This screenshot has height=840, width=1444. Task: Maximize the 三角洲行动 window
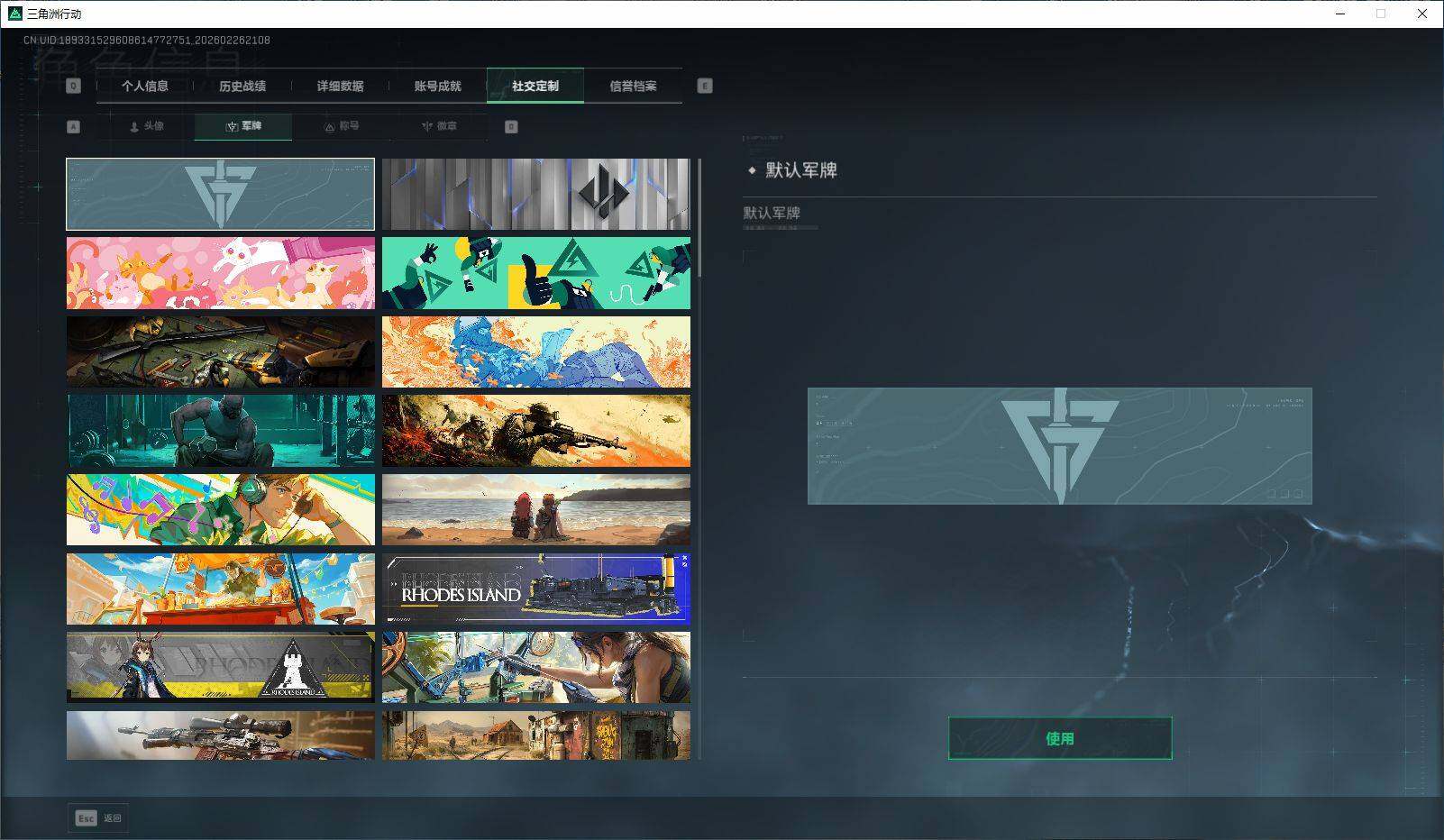click(1381, 14)
